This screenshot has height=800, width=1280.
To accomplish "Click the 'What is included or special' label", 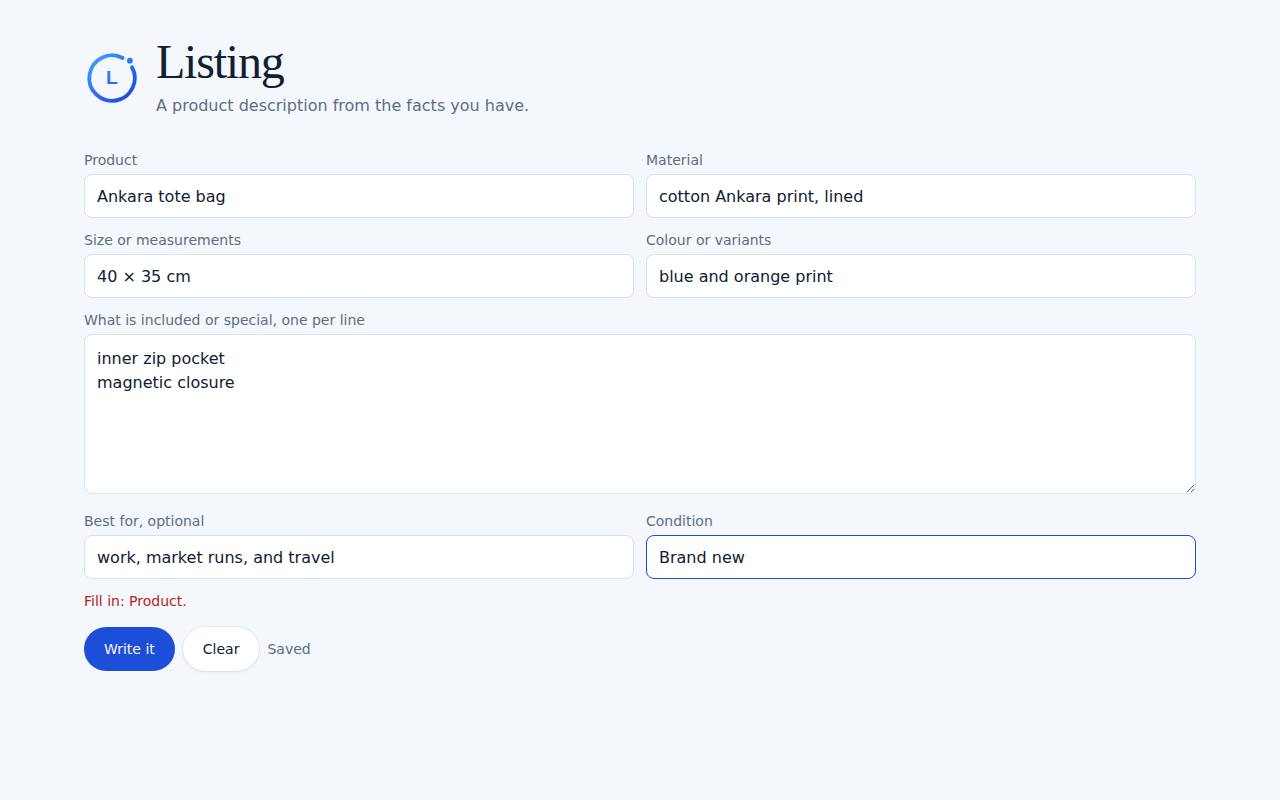I will (224, 320).
